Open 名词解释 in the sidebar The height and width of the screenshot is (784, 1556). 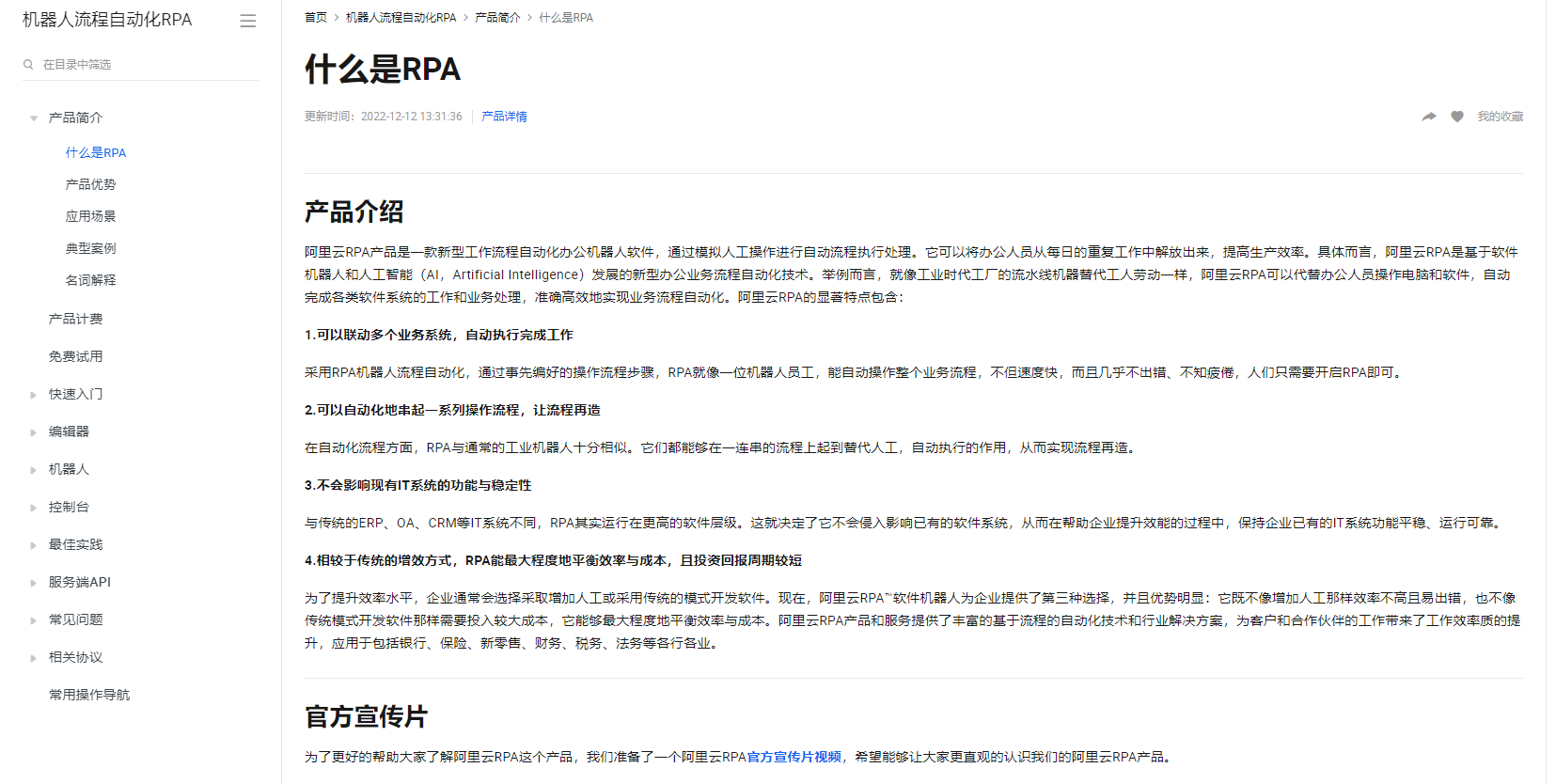(91, 280)
